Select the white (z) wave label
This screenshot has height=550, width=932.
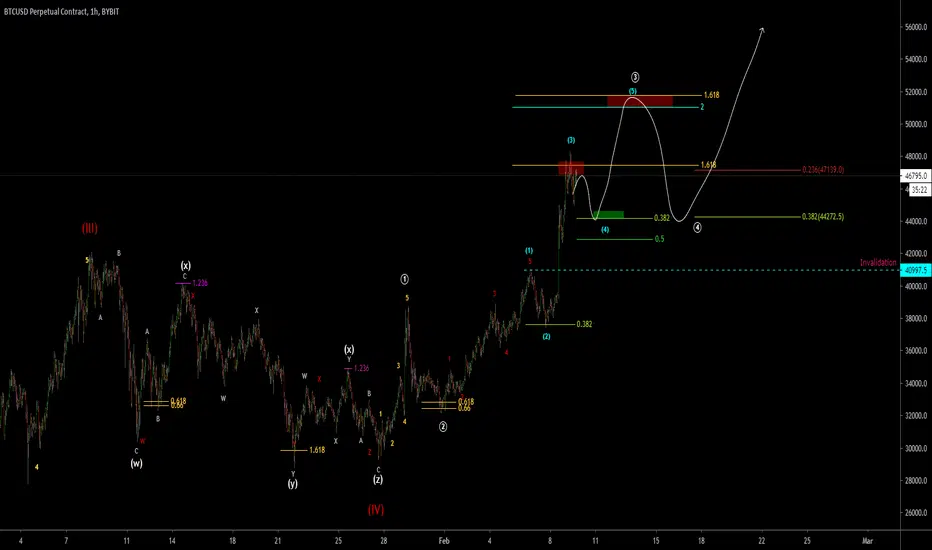(378, 479)
